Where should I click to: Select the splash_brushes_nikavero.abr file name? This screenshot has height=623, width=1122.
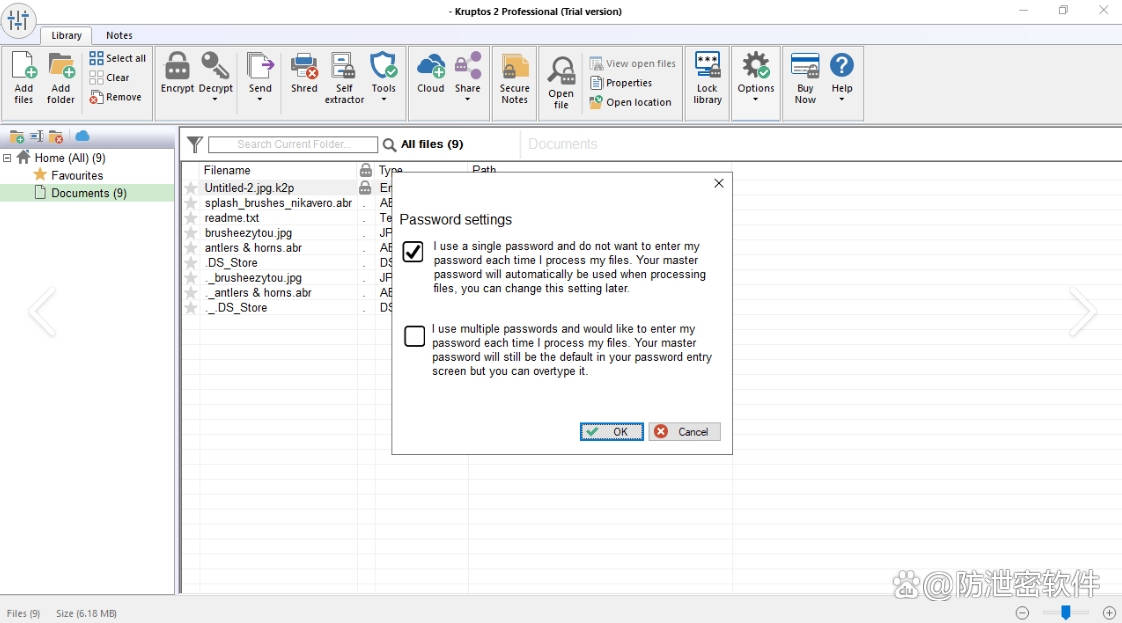point(278,203)
